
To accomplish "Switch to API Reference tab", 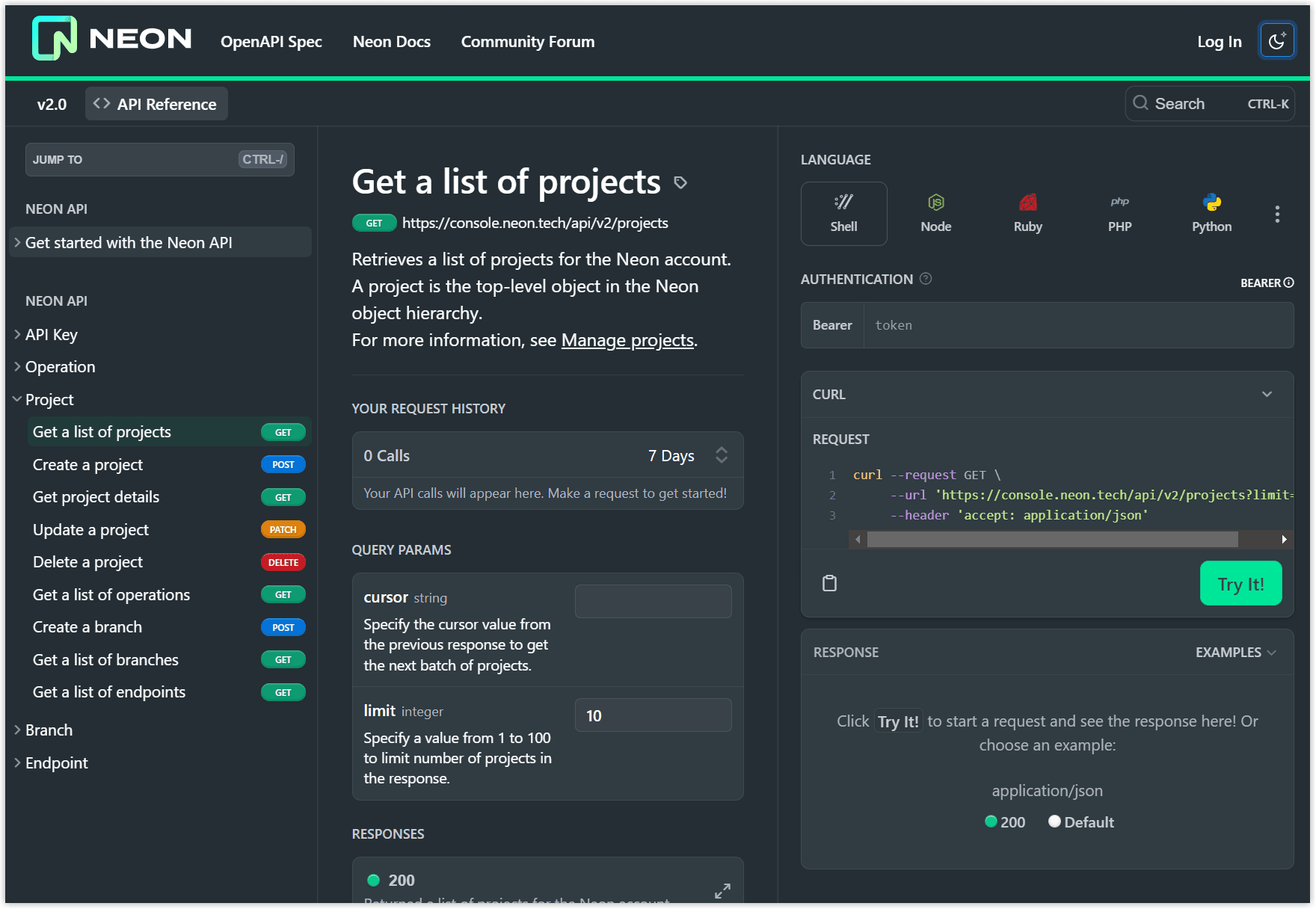I will (x=156, y=104).
